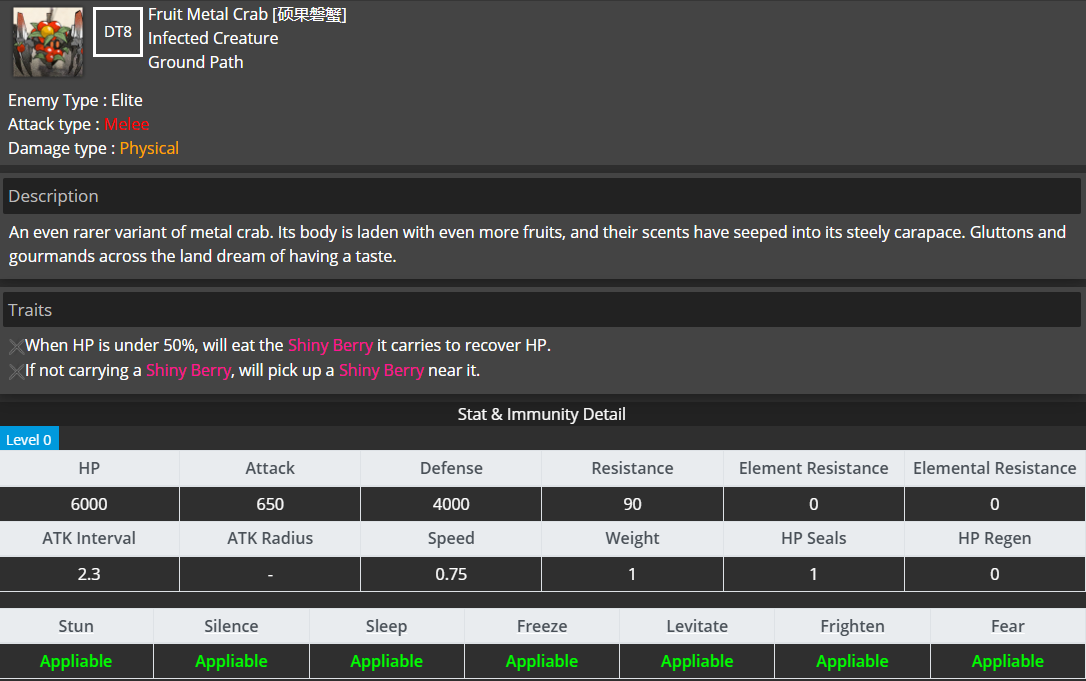Click the DT8 enemy code badge

pyautogui.click(x=118, y=32)
